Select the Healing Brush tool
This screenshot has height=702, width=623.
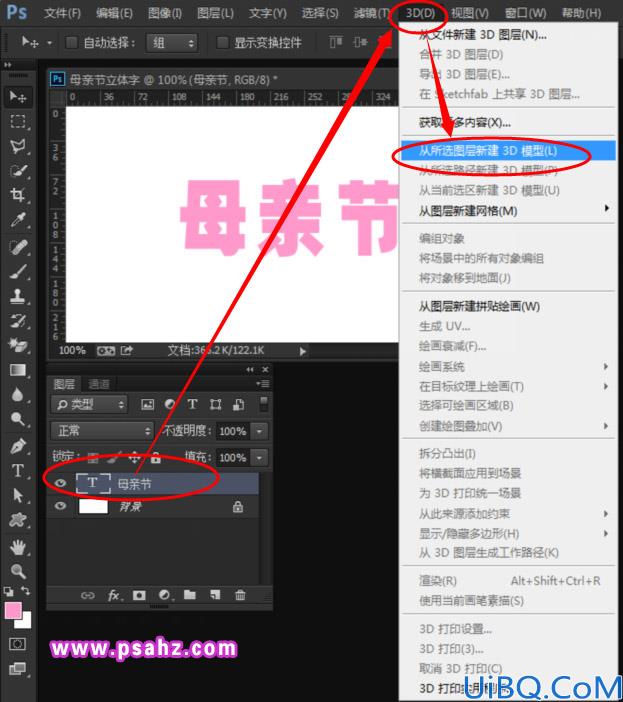pyautogui.click(x=18, y=247)
